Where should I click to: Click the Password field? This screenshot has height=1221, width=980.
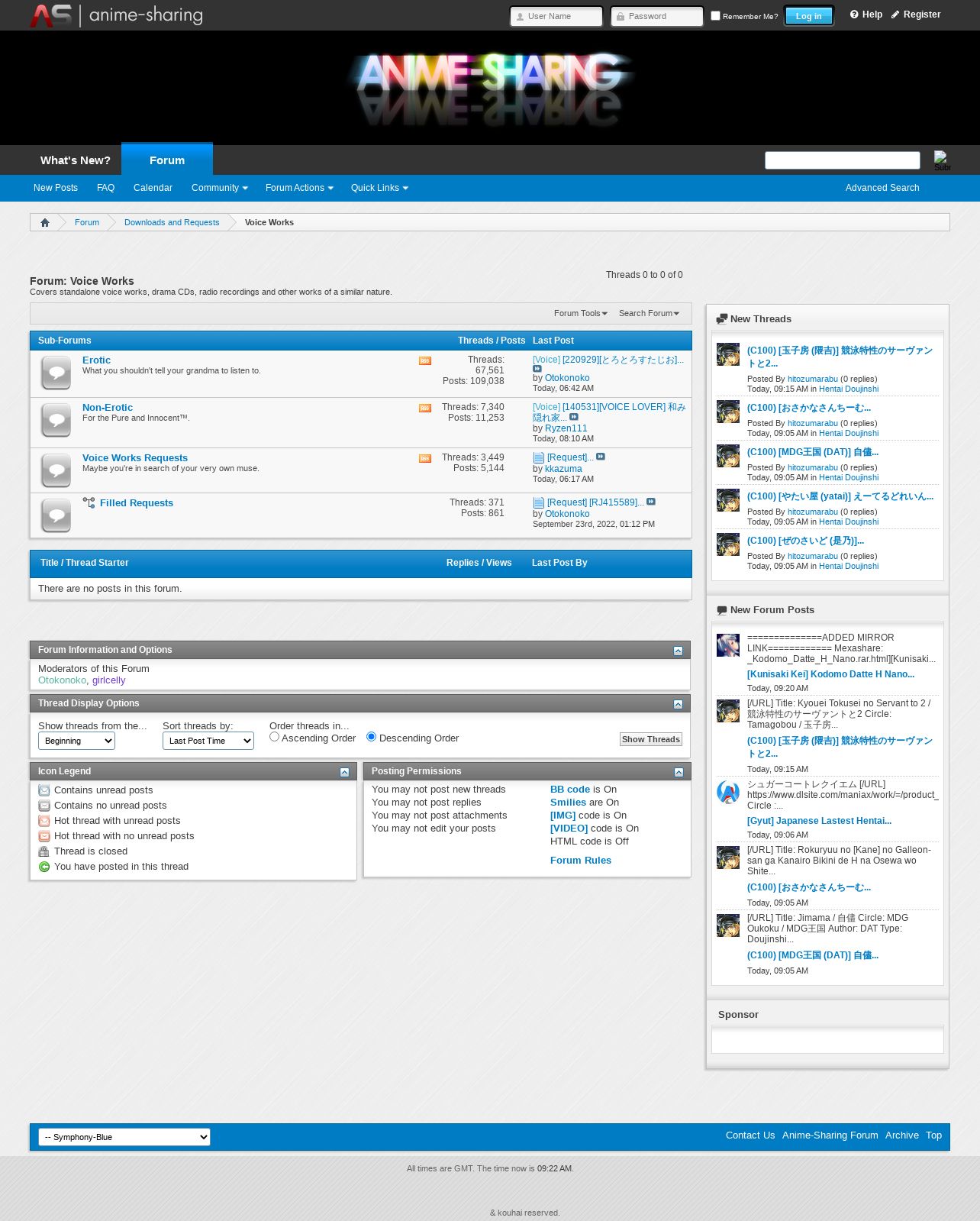[x=657, y=16]
